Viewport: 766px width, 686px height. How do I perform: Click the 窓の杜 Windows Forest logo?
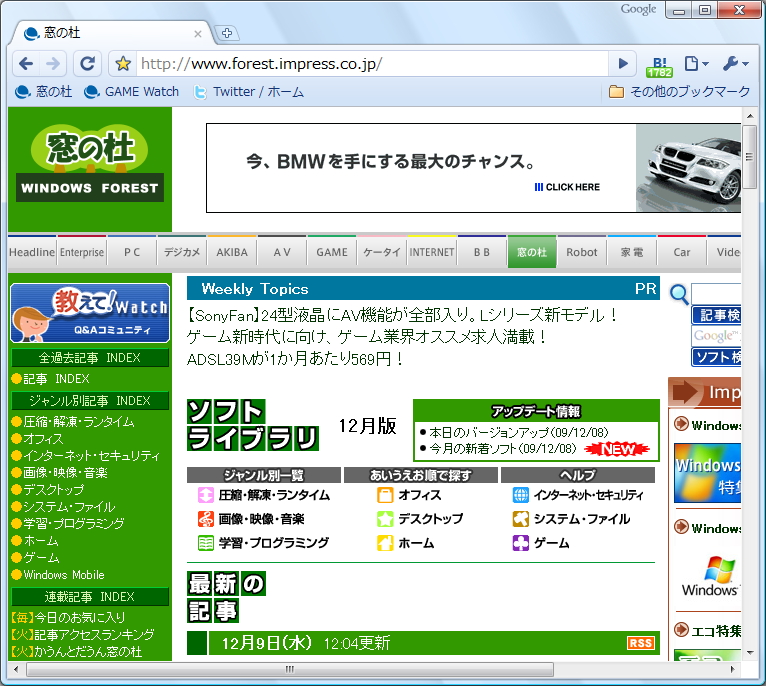[x=90, y=165]
